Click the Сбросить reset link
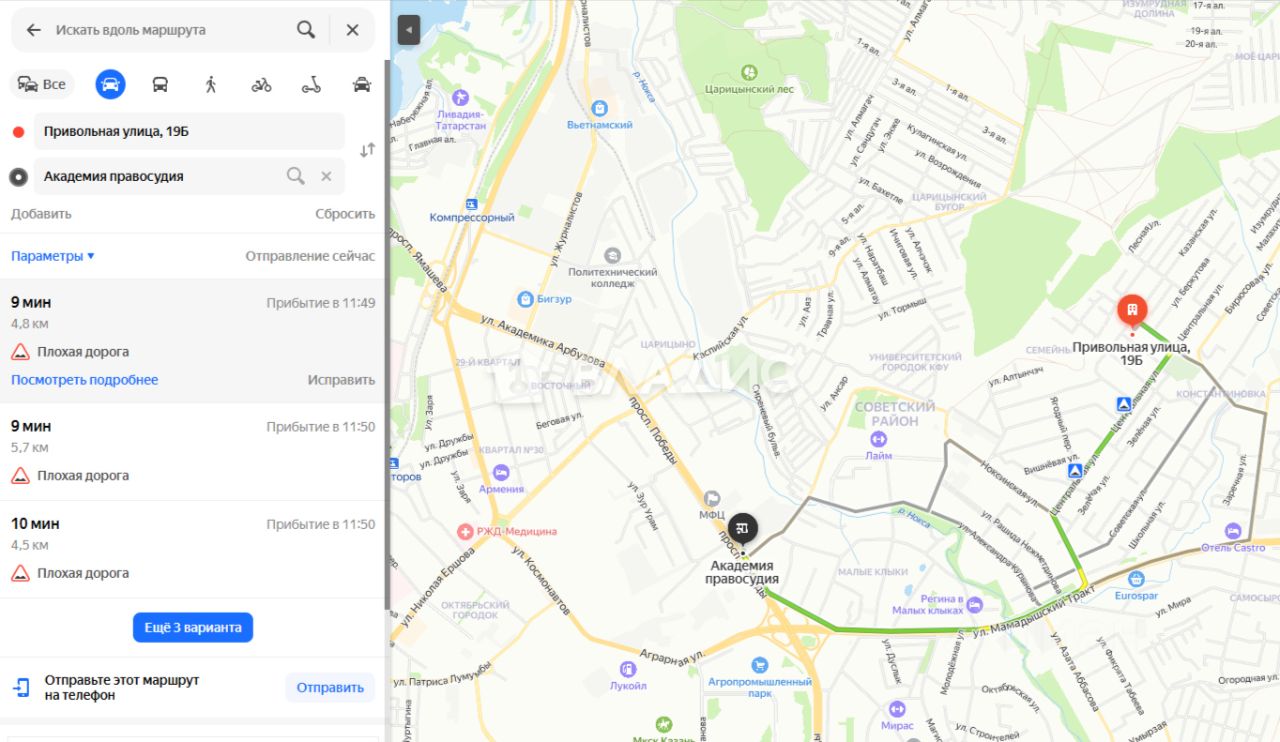1280x742 pixels. point(345,214)
